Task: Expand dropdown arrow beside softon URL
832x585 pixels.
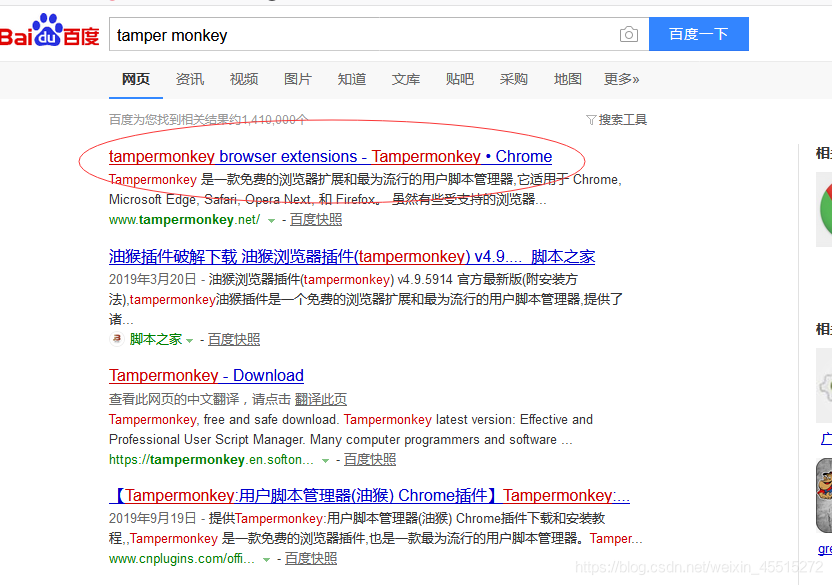Action: click(x=325, y=461)
